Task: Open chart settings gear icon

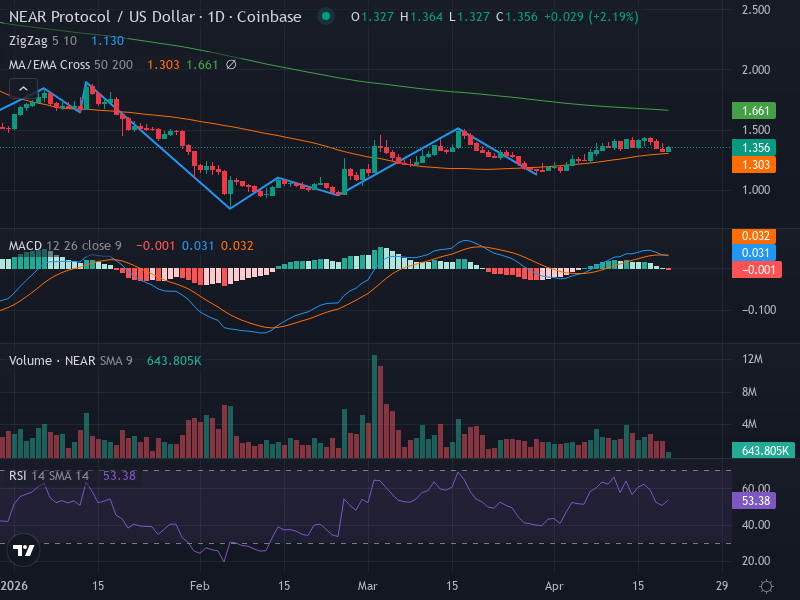Action: coord(766,586)
